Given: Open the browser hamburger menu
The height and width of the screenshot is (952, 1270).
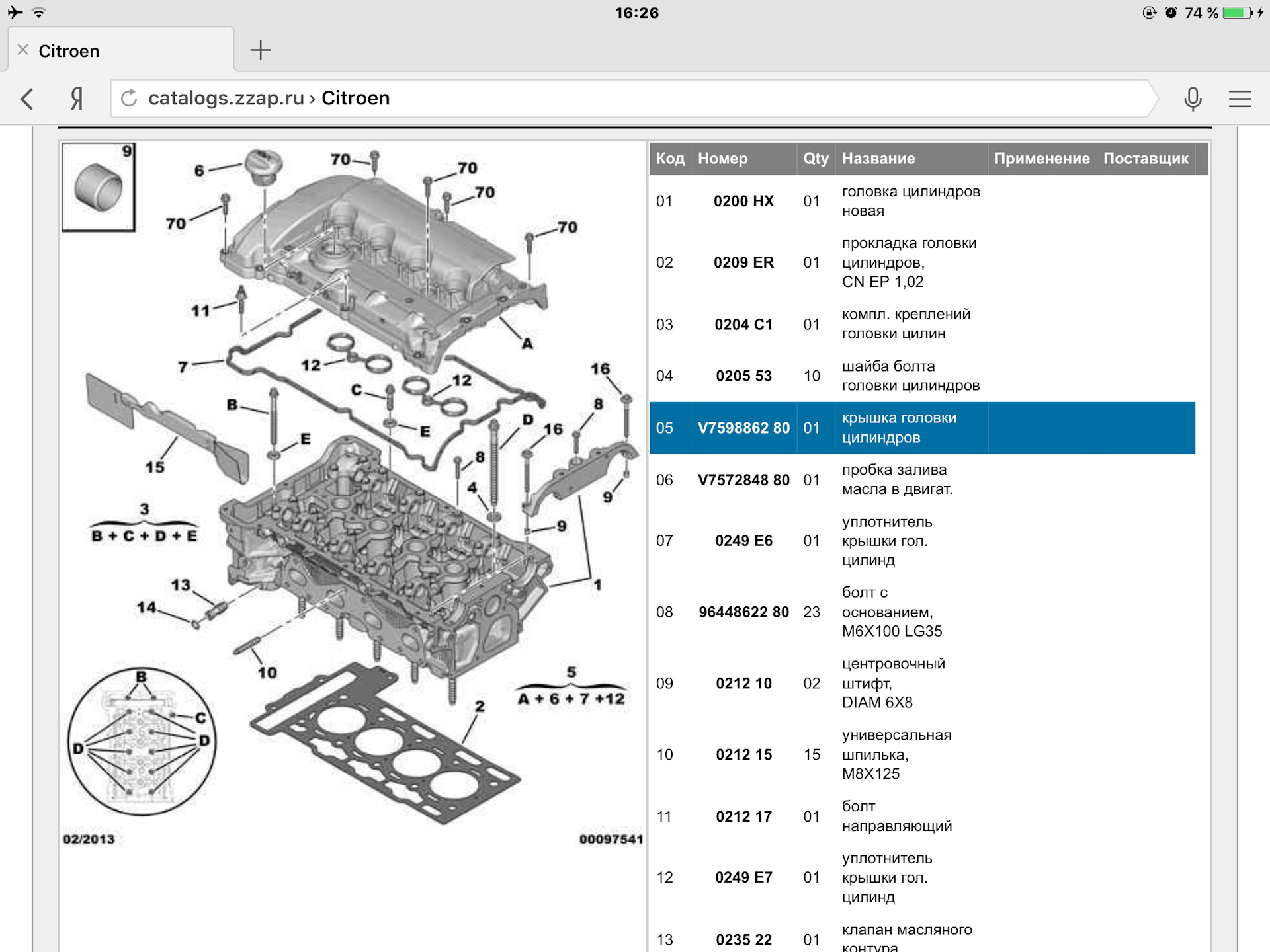Looking at the screenshot, I should [1240, 99].
